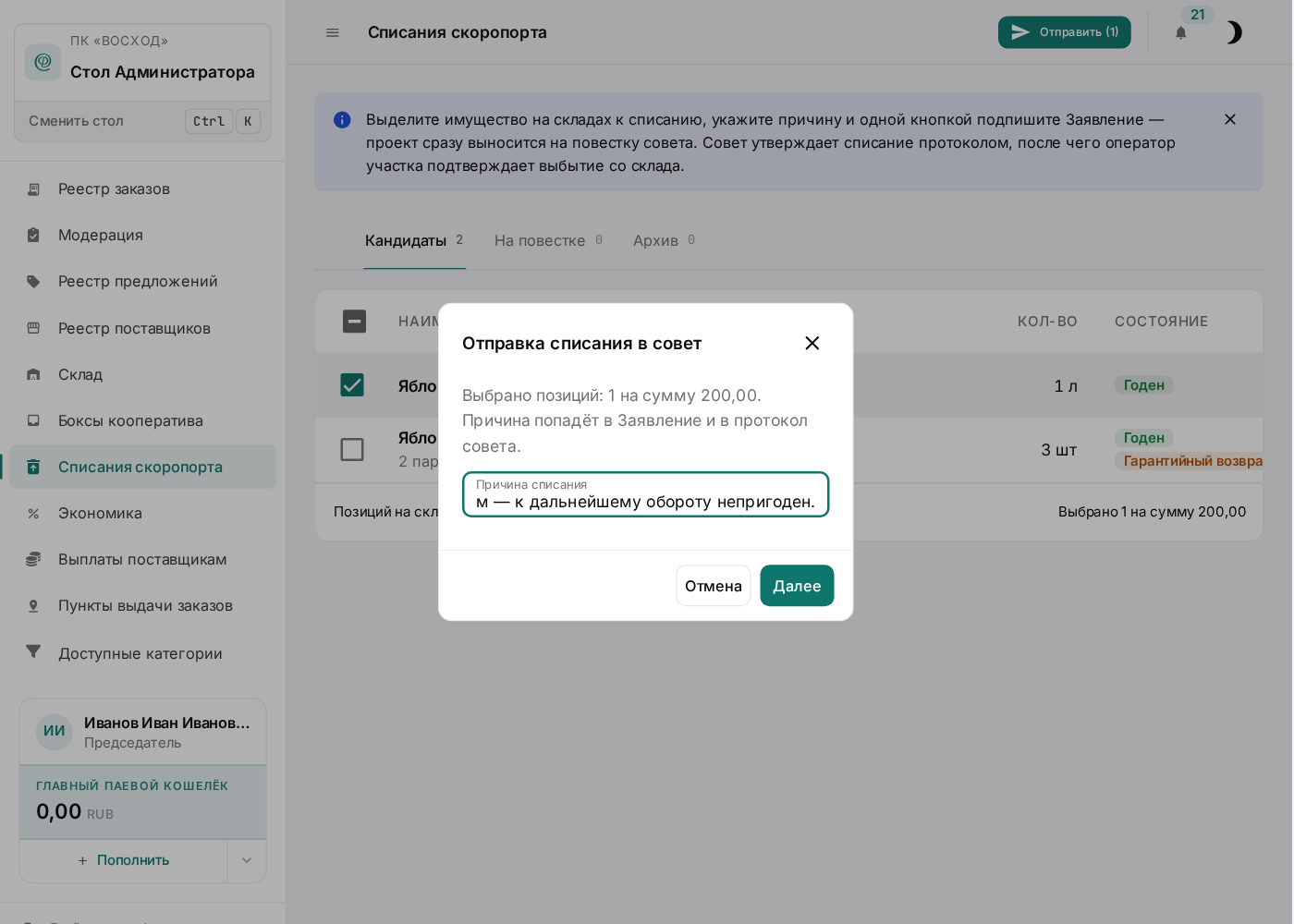Select 'Списания скоропорта' in sidebar

(143, 467)
